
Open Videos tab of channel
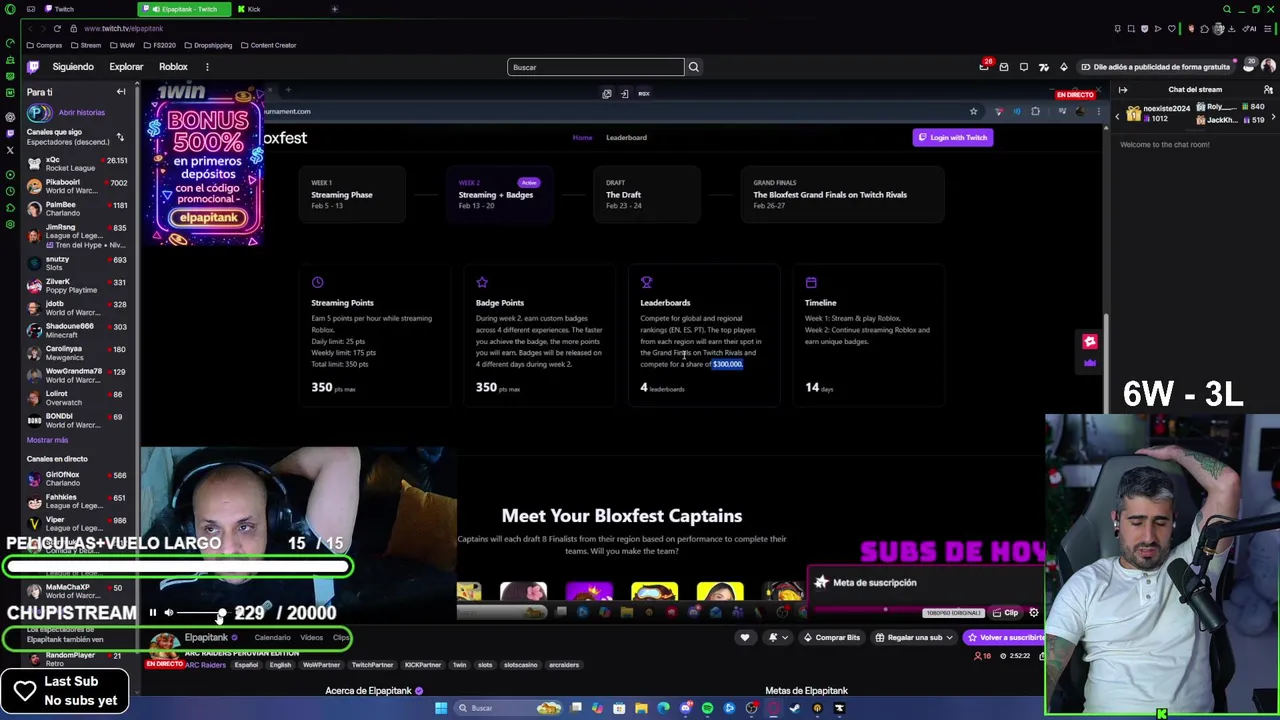click(x=311, y=637)
